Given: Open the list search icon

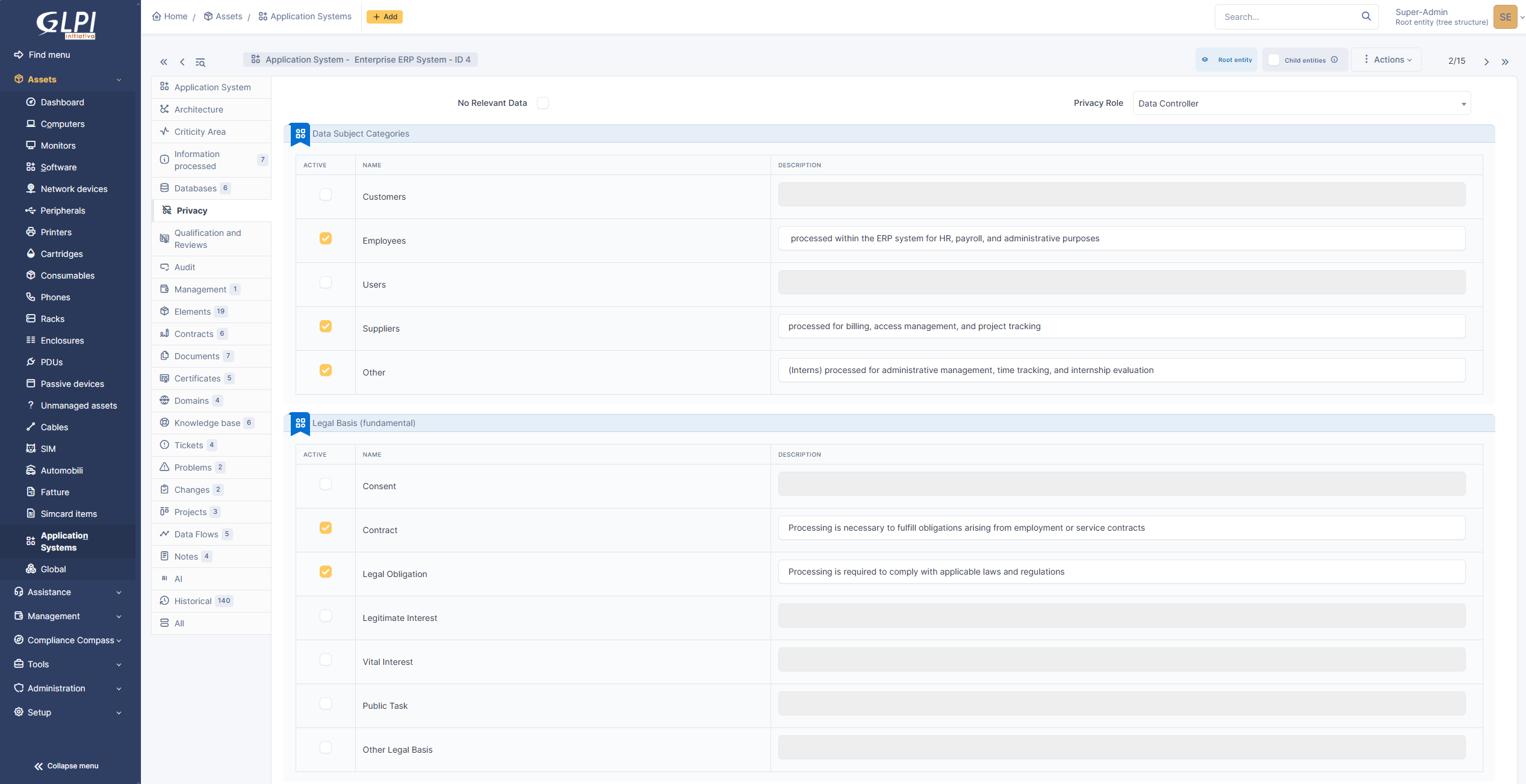Looking at the screenshot, I should pos(200,62).
